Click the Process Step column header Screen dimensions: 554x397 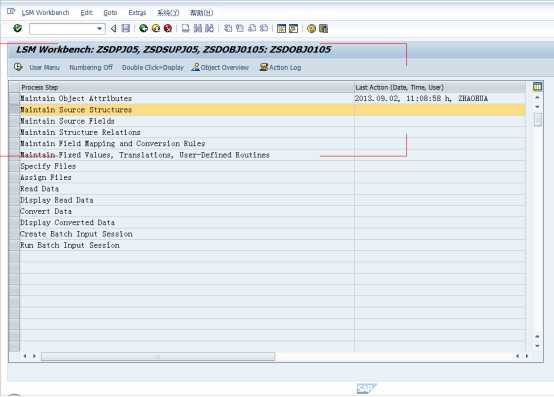(x=187, y=87)
